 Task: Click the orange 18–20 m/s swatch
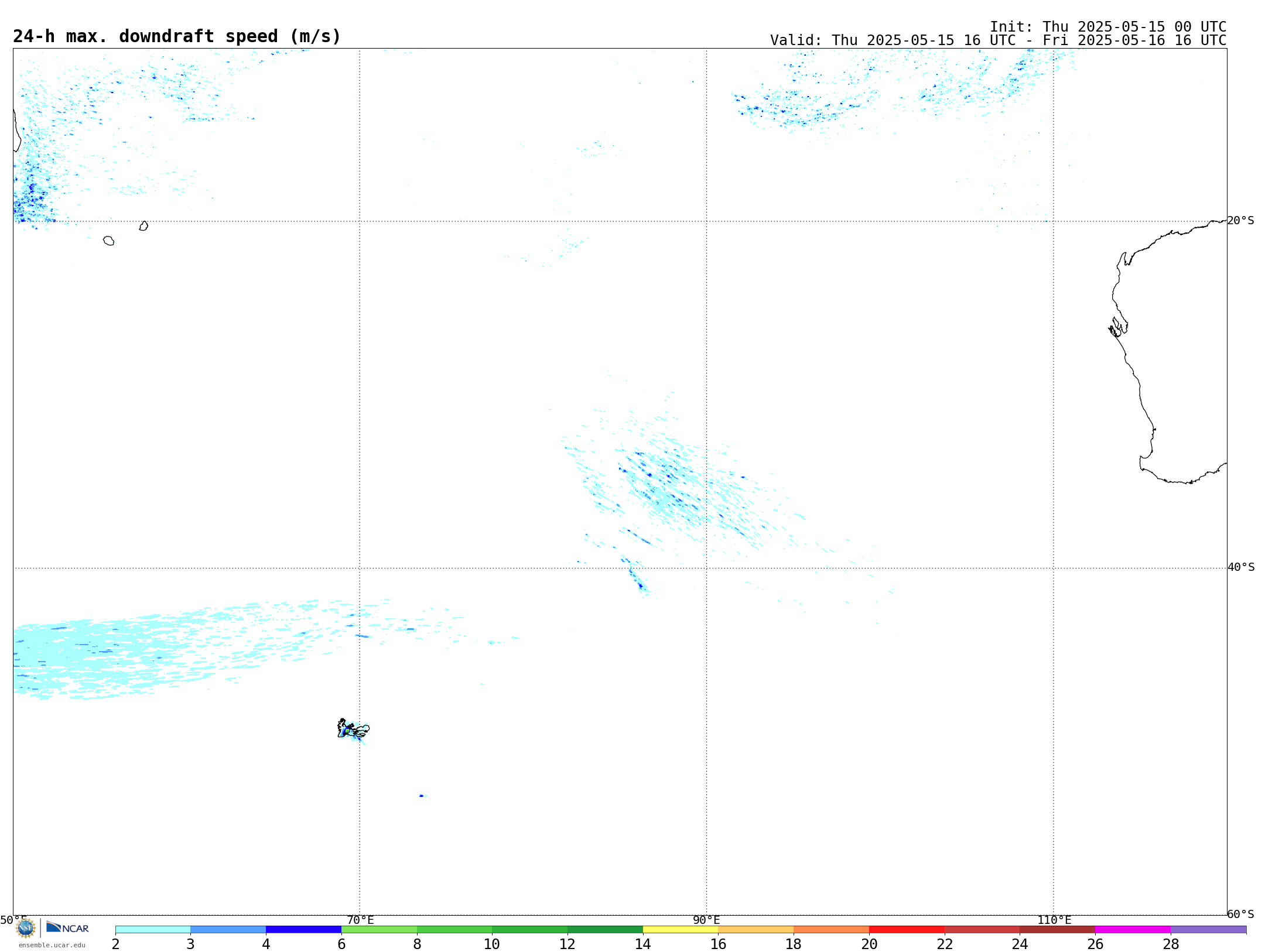(x=832, y=930)
